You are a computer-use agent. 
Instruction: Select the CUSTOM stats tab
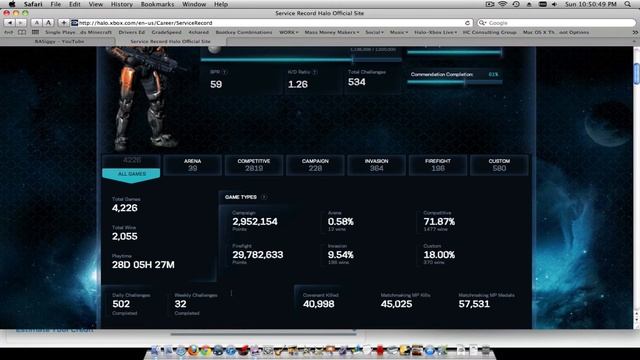click(x=499, y=165)
